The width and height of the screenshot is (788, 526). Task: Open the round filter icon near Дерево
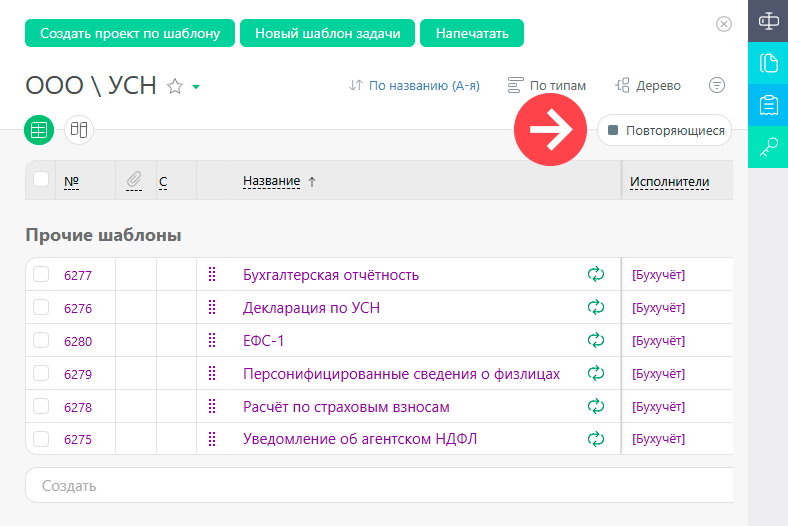717,85
